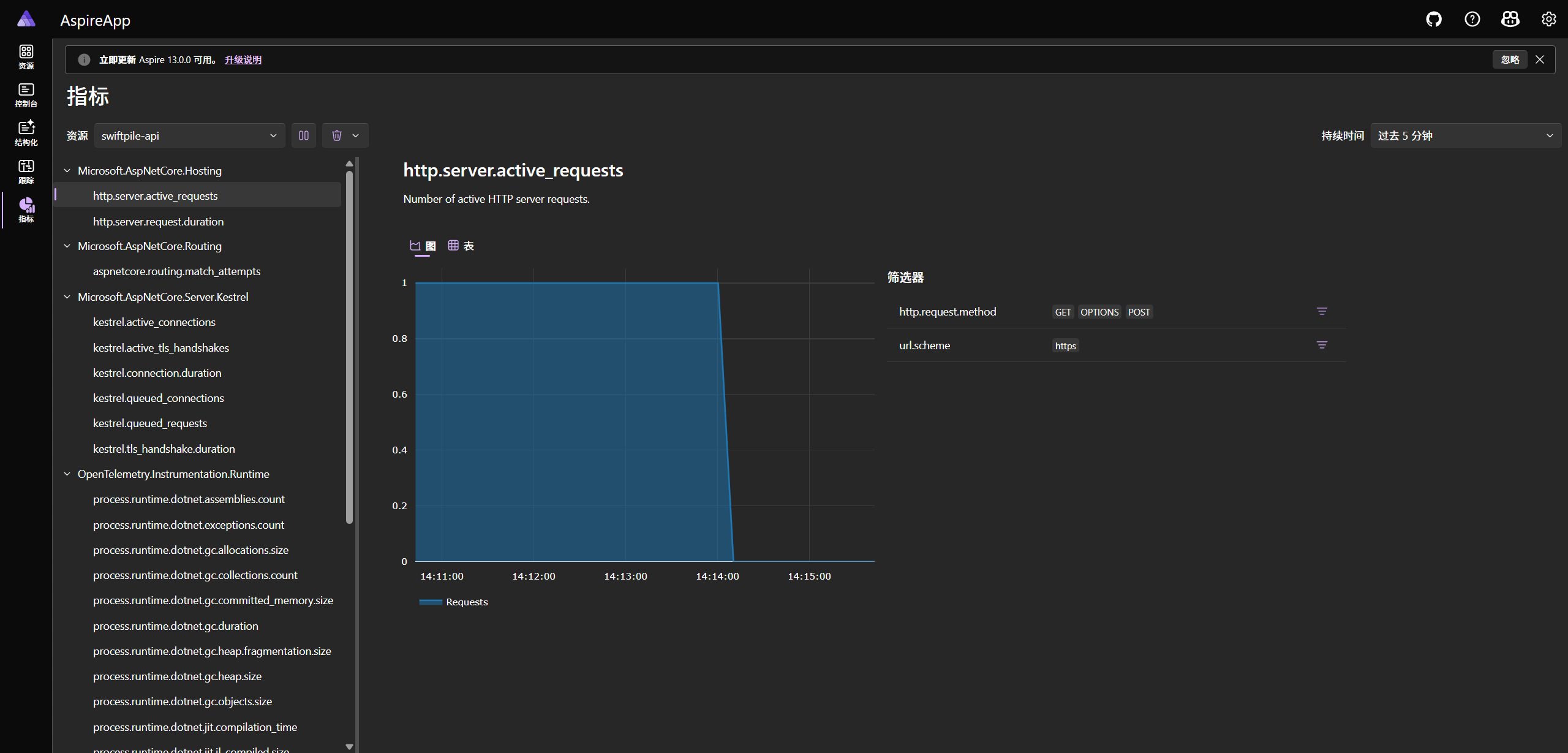Open the Traces sidebar icon
Screen dimensions: 1568x753
pos(26,172)
